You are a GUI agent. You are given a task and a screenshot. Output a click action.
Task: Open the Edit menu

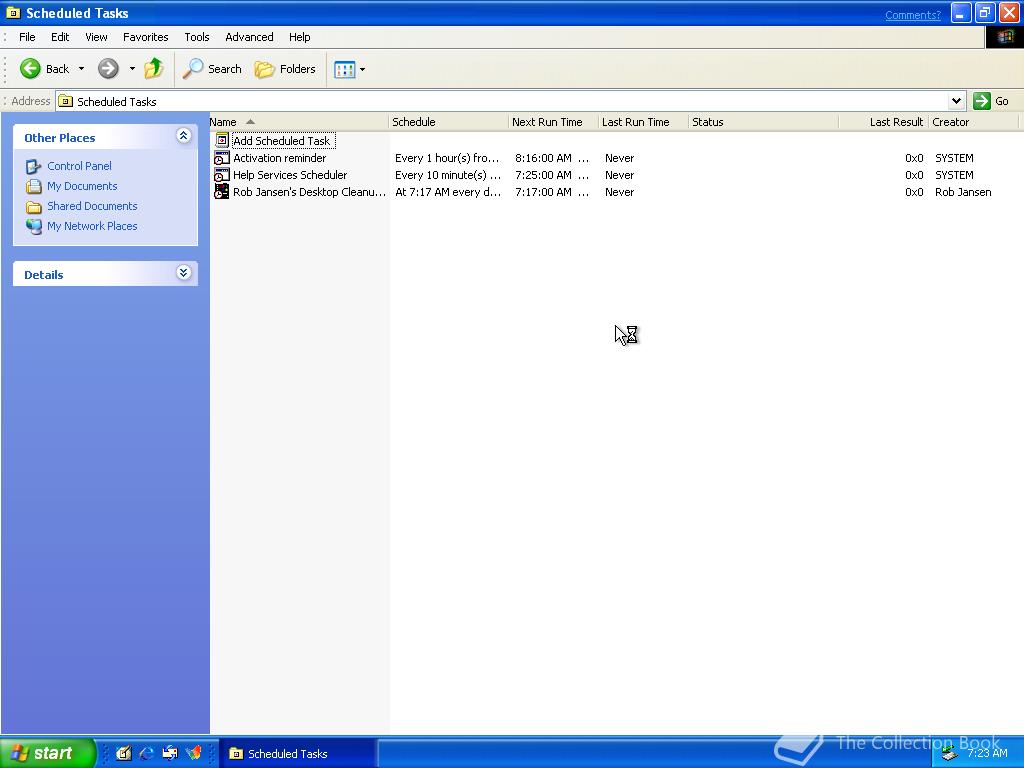tap(60, 37)
